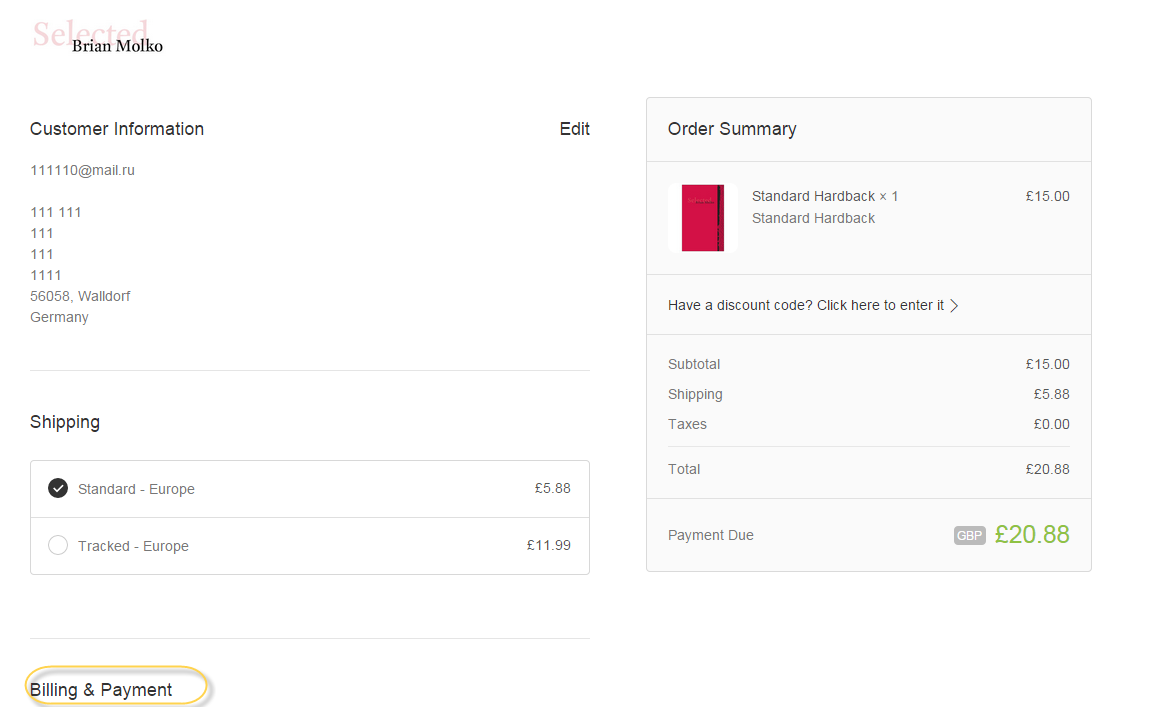Click the Selected Brian Molko logo
The image size is (1172, 707).
(97, 37)
